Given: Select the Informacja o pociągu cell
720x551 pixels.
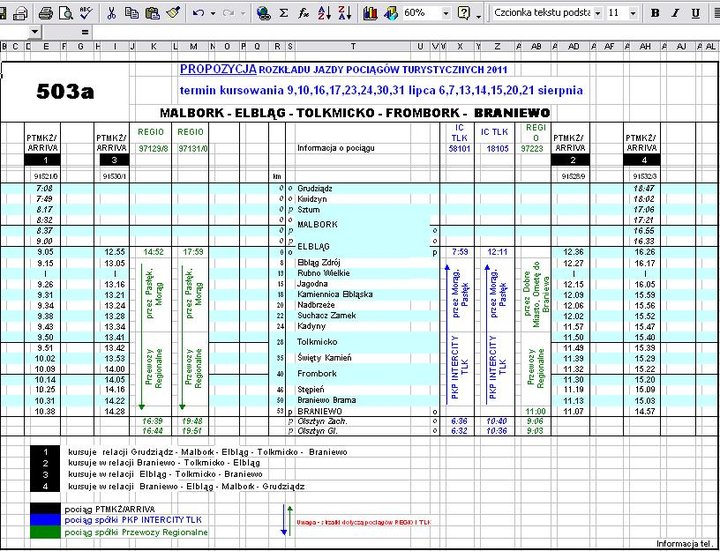Looking at the screenshot, I should [x=334, y=149].
